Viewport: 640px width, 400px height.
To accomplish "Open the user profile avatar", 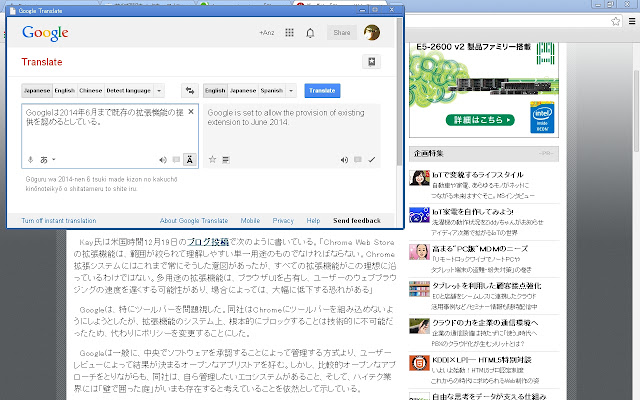I will [x=372, y=33].
